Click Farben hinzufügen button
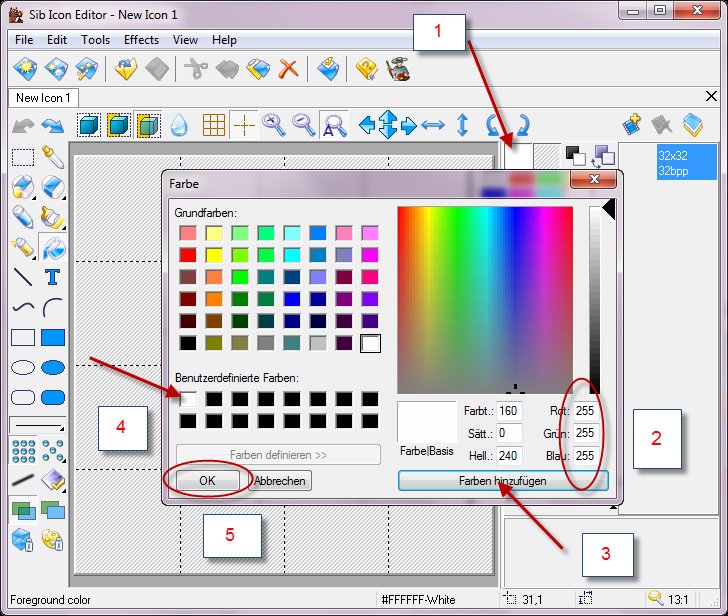 click(x=502, y=480)
